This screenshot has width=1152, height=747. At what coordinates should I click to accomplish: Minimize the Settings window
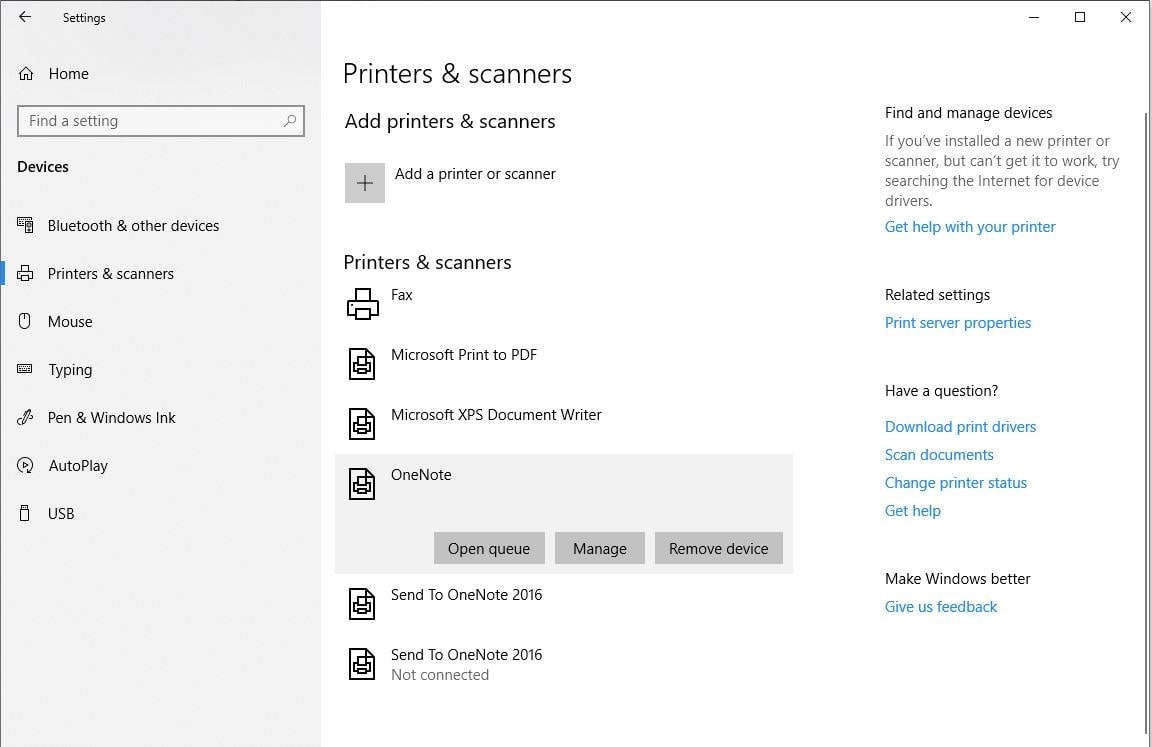tap(1034, 17)
